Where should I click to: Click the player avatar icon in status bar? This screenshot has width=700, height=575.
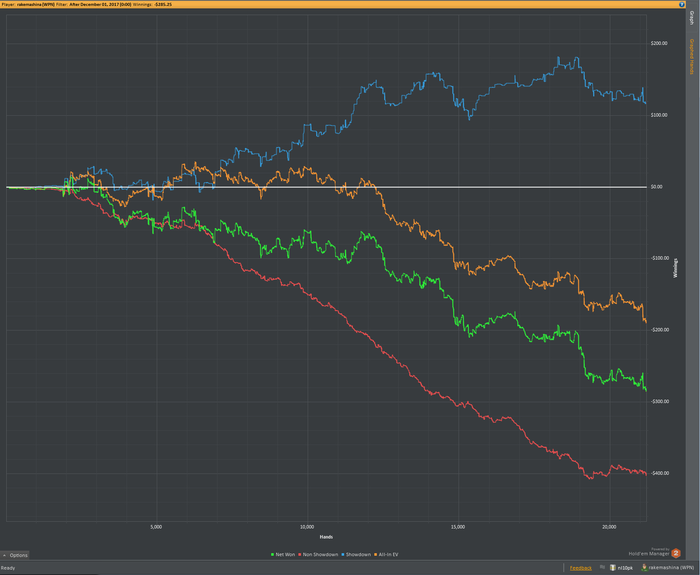644,567
